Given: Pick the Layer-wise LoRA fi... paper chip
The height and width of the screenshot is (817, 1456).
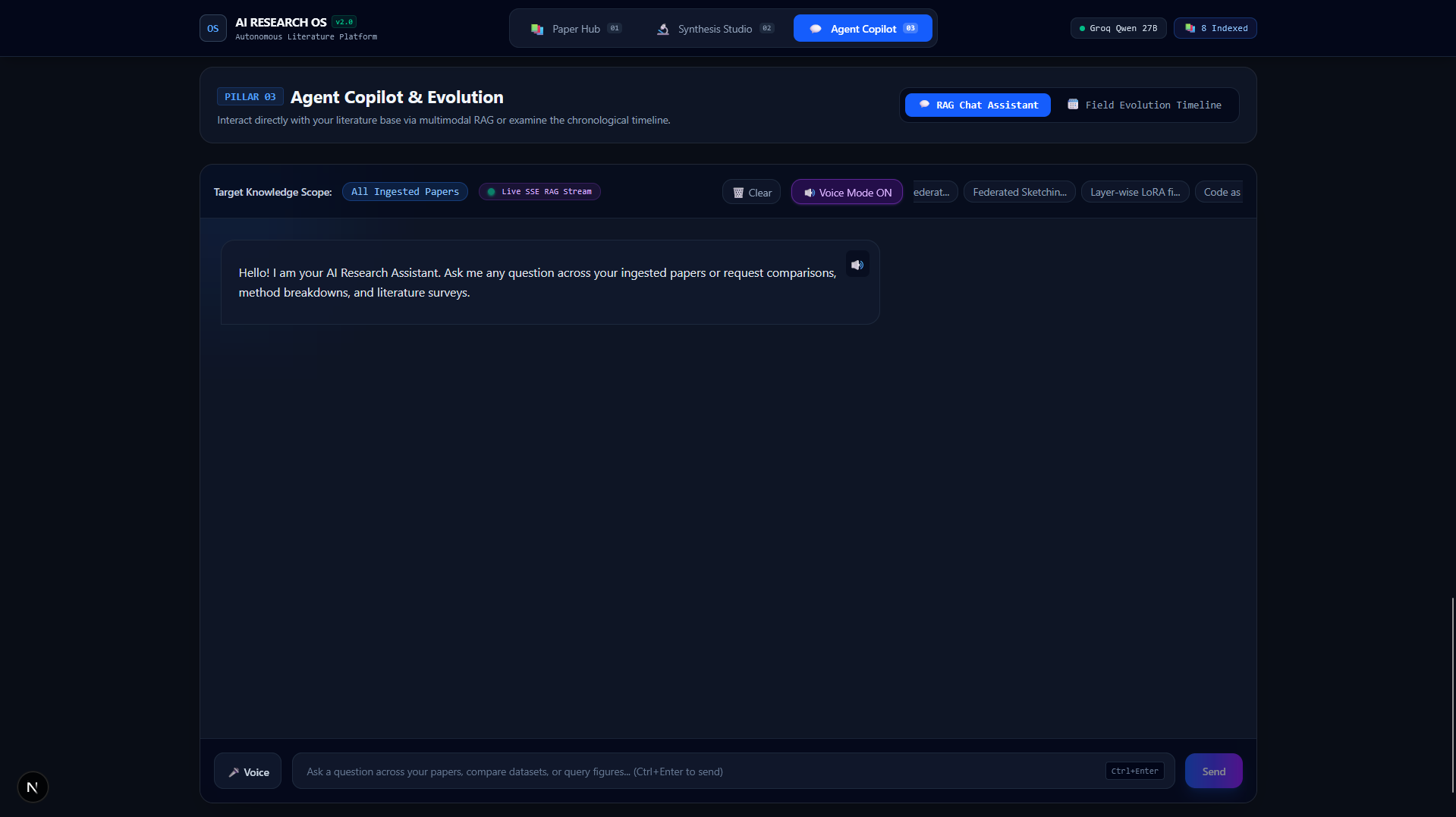Looking at the screenshot, I should click(1135, 193).
